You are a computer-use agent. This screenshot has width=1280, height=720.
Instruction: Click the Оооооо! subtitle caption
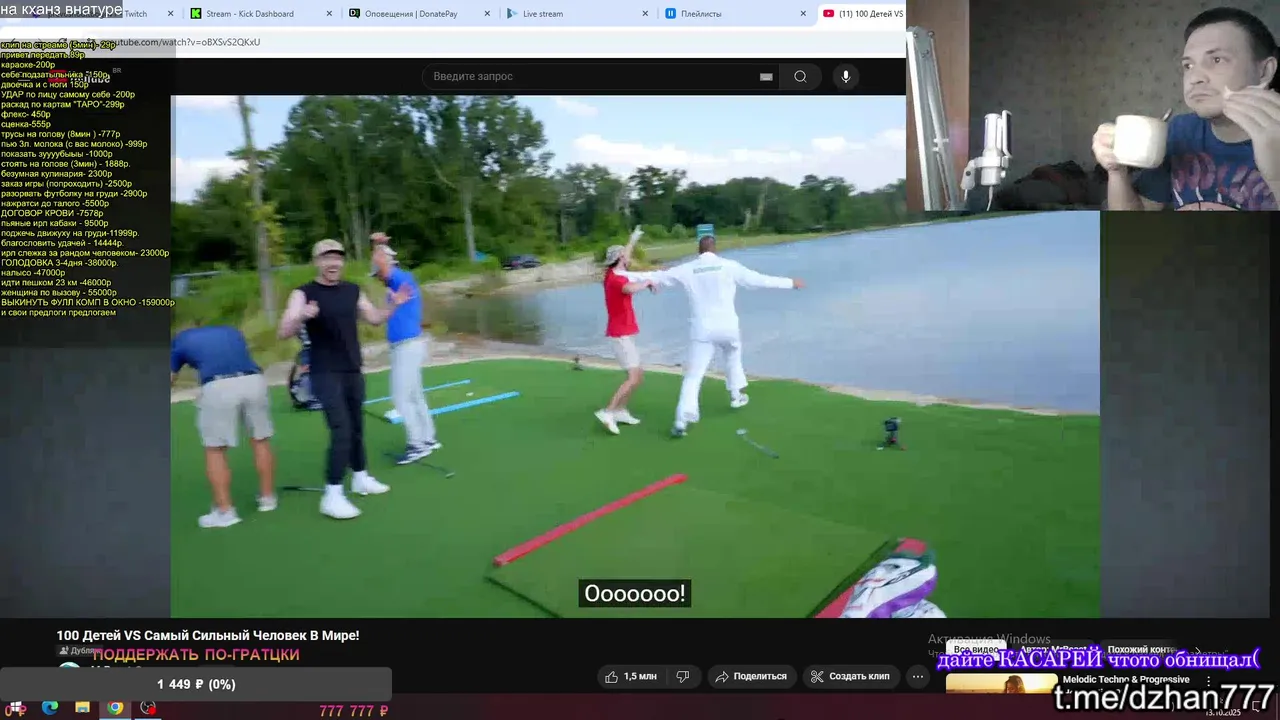(635, 594)
